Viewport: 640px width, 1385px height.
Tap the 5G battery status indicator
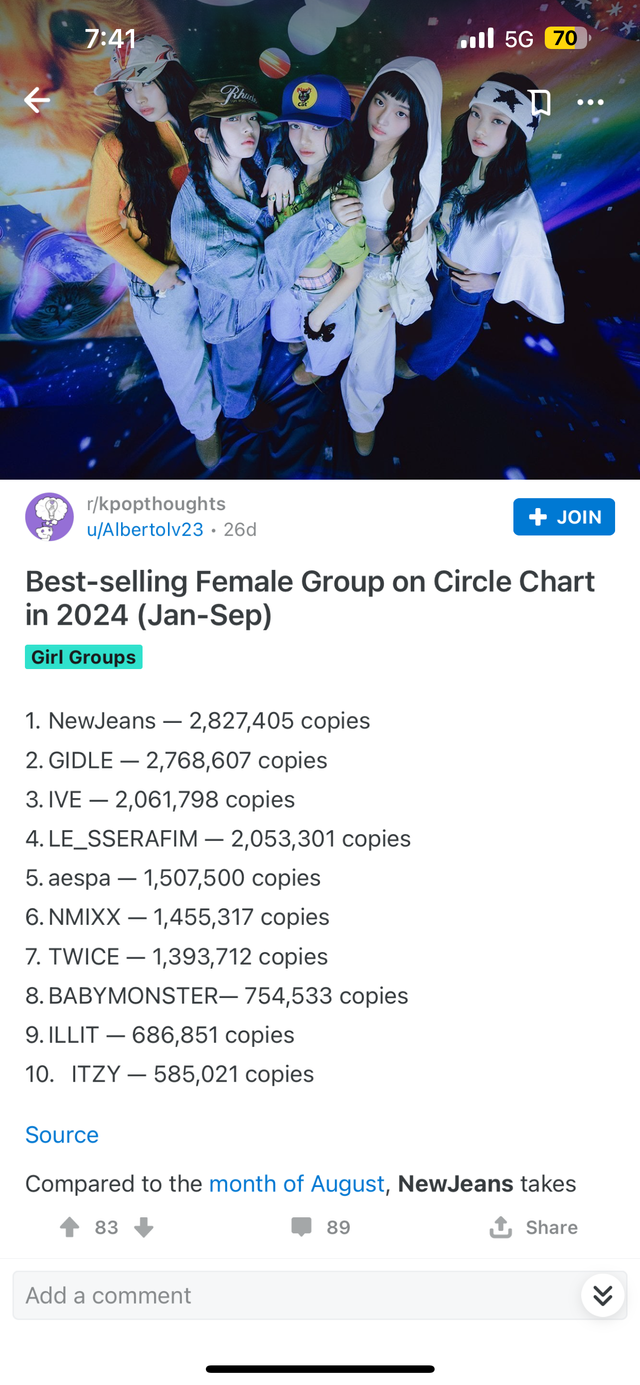[565, 39]
